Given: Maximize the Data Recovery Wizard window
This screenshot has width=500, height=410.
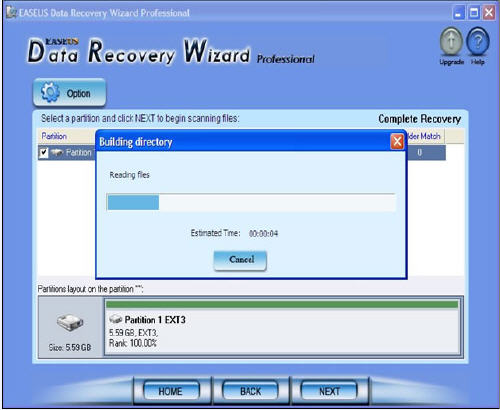Looking at the screenshot, I should pos(474,13).
